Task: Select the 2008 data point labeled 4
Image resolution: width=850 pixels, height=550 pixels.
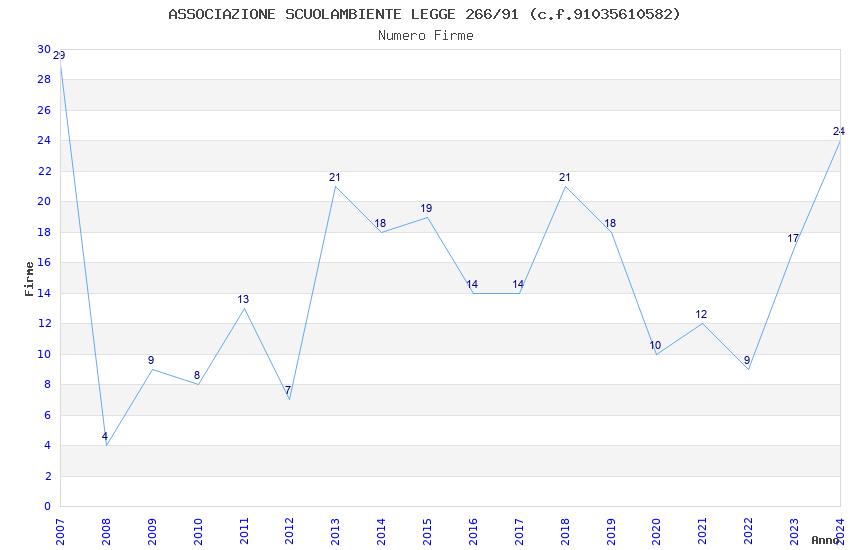Action: click(106, 445)
